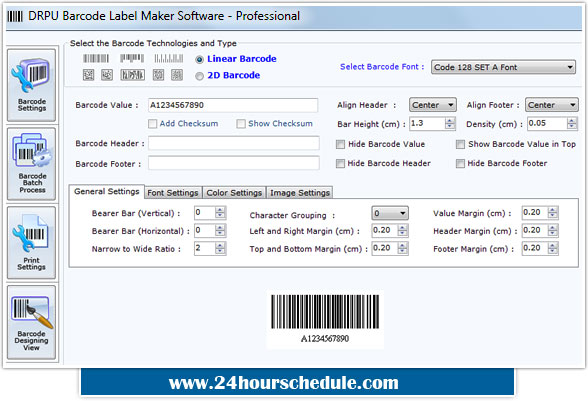This screenshot has height=401, width=588.
Task: Tick Hide Barcode Footer checkbox
Action: click(x=460, y=164)
